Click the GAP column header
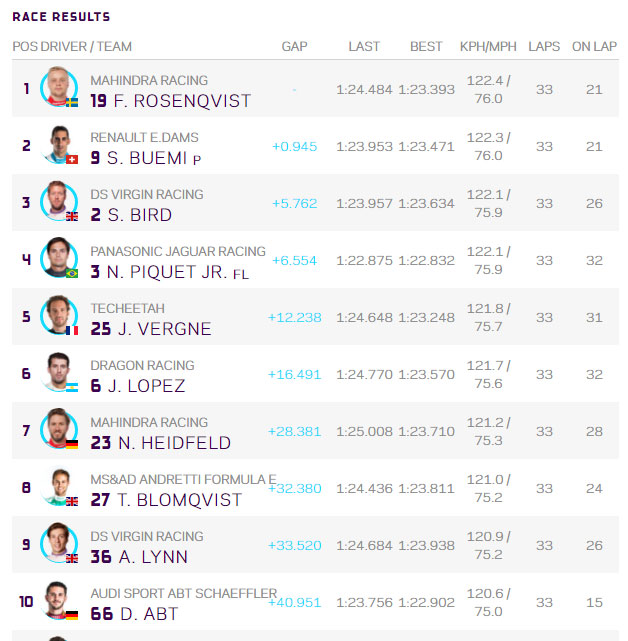 tap(294, 47)
